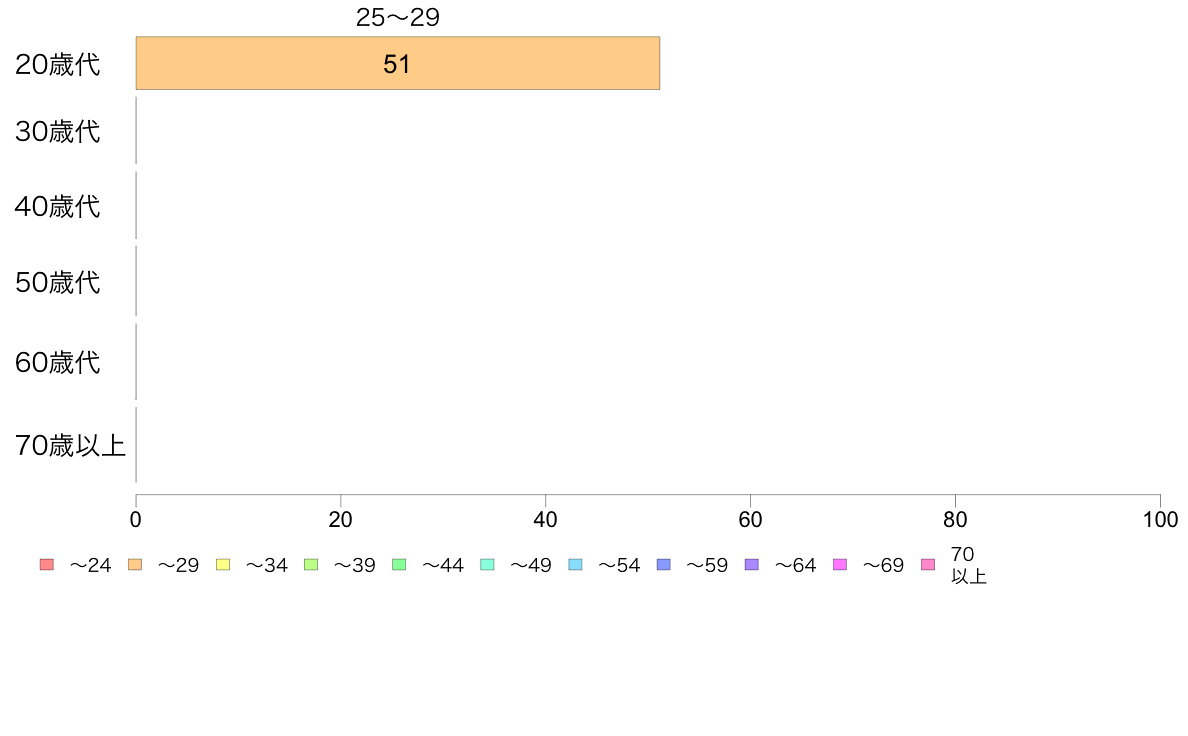Click the 70歳以上 row label
Viewport: 1188px width, 736px height.
pos(70,445)
